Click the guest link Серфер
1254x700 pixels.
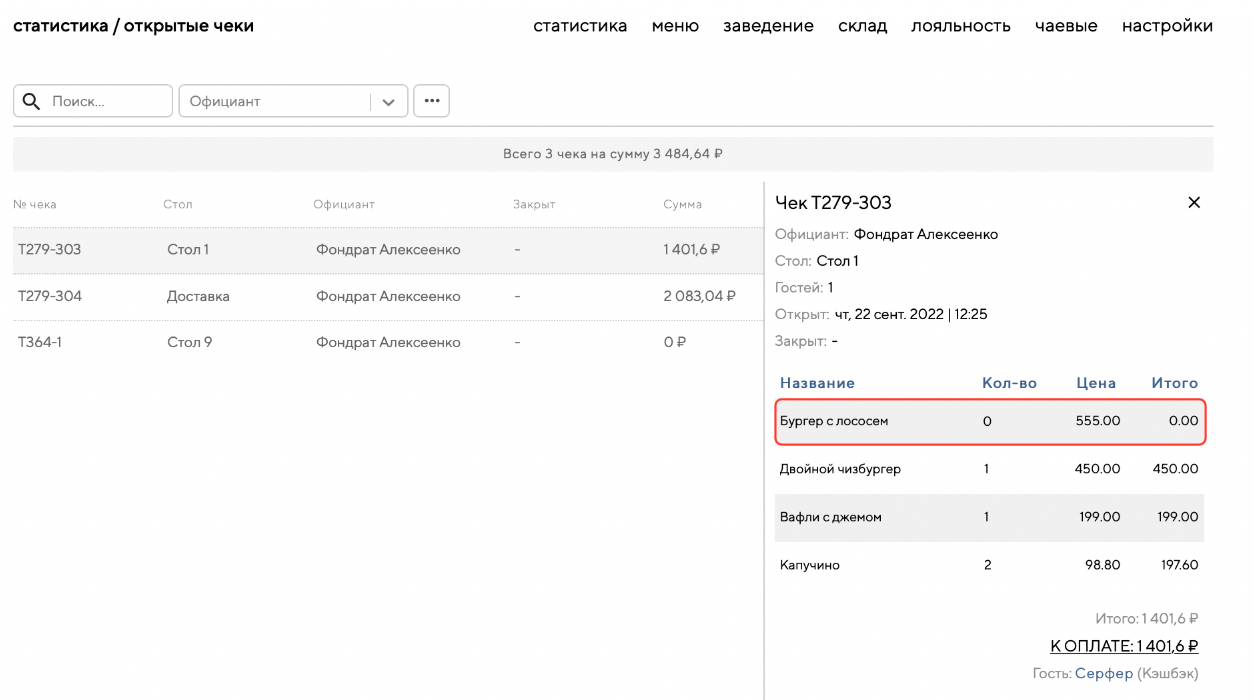1103,674
